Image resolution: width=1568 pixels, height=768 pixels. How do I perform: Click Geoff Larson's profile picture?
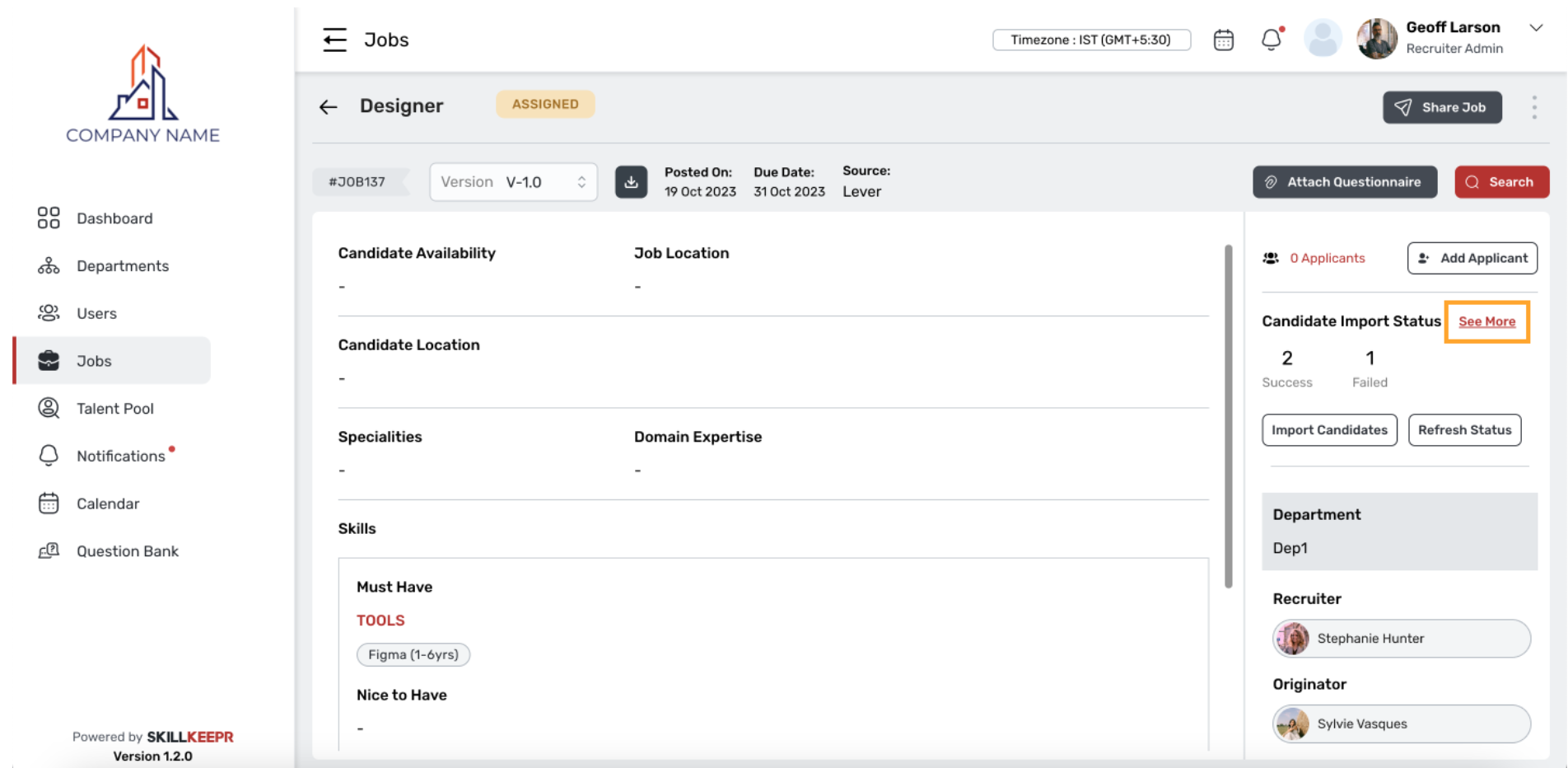click(1376, 39)
